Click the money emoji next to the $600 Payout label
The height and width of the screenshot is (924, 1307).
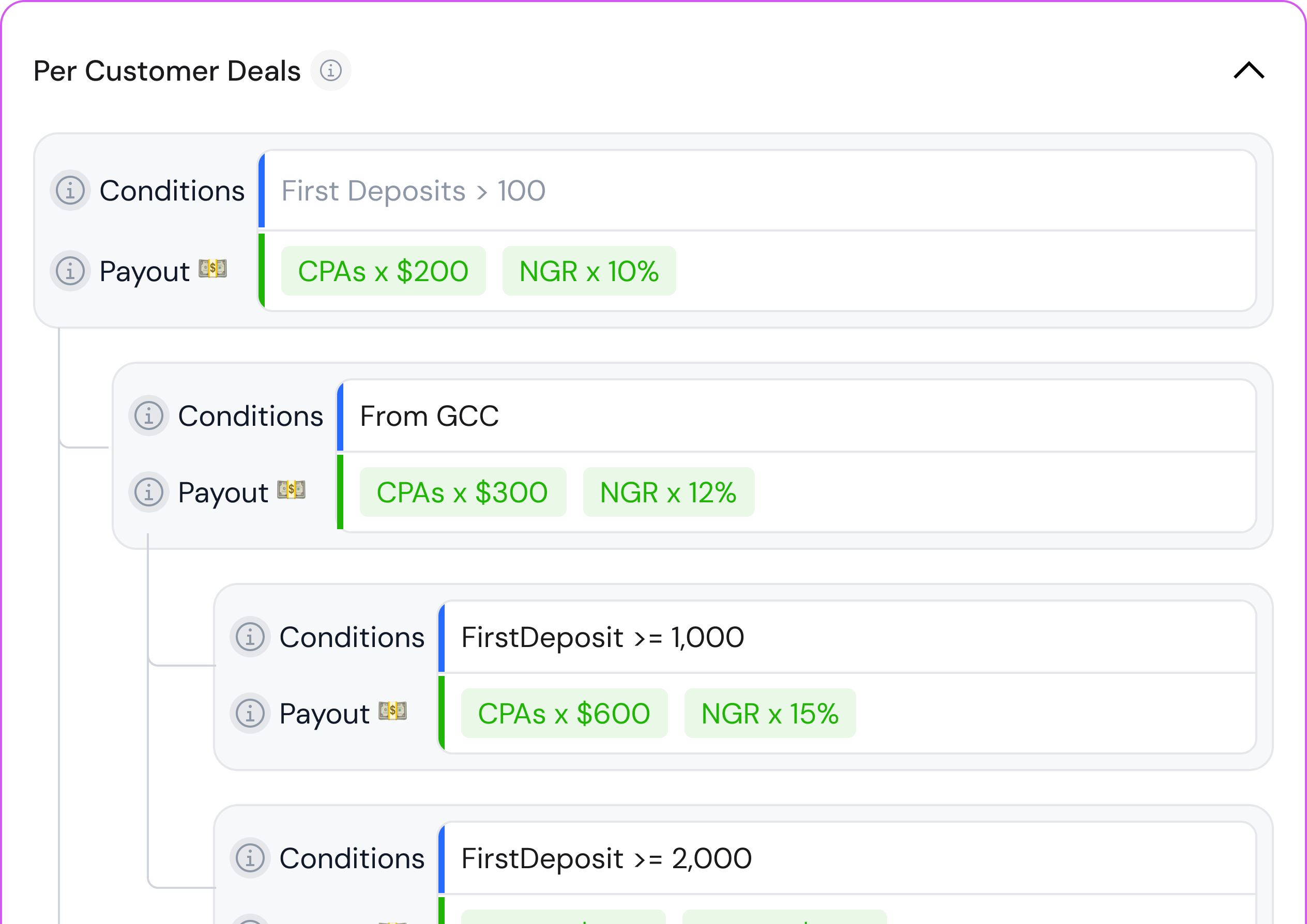pos(393,710)
